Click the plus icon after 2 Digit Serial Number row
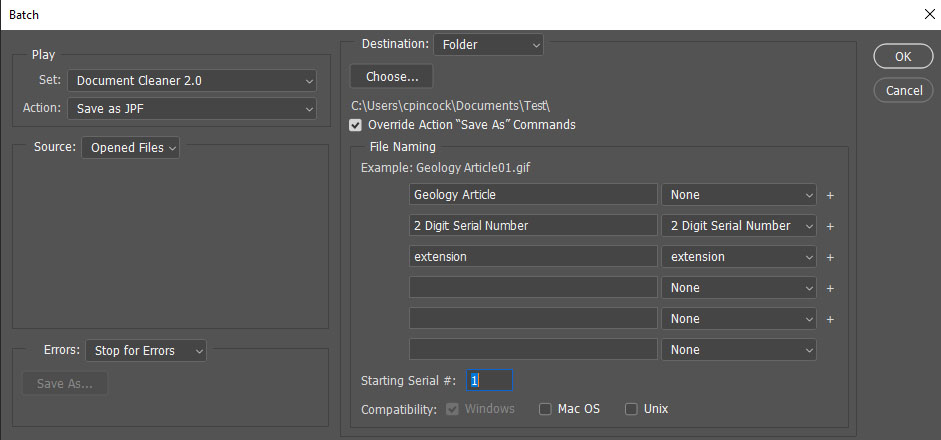The width and height of the screenshot is (941, 440). click(830, 226)
